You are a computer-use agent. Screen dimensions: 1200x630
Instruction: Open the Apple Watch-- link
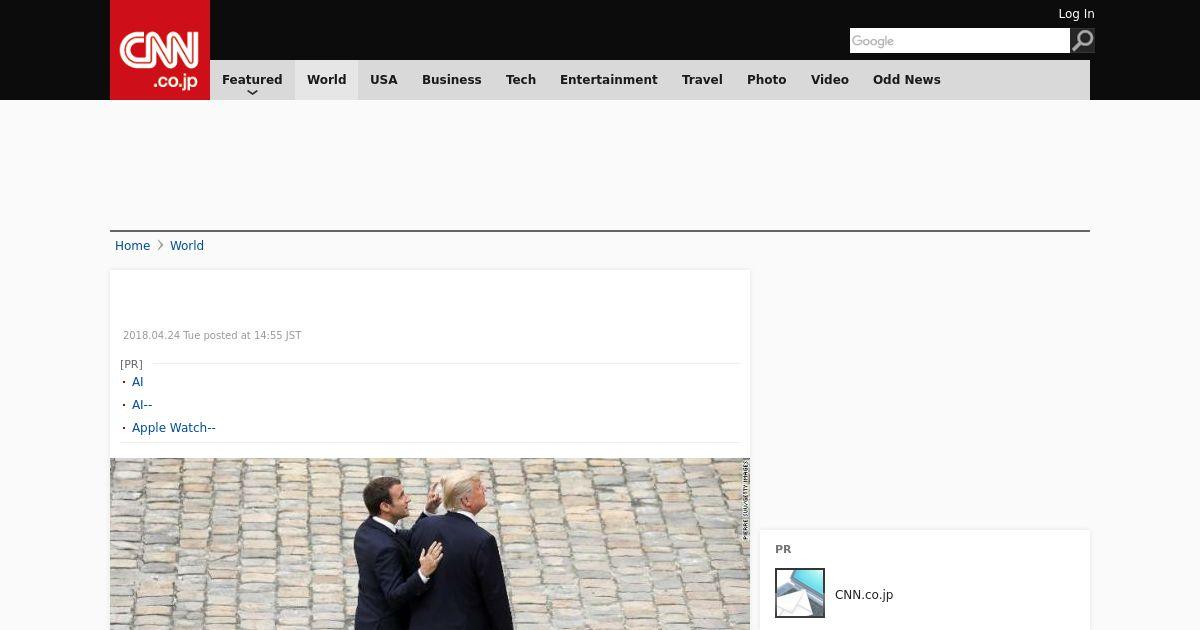click(174, 428)
